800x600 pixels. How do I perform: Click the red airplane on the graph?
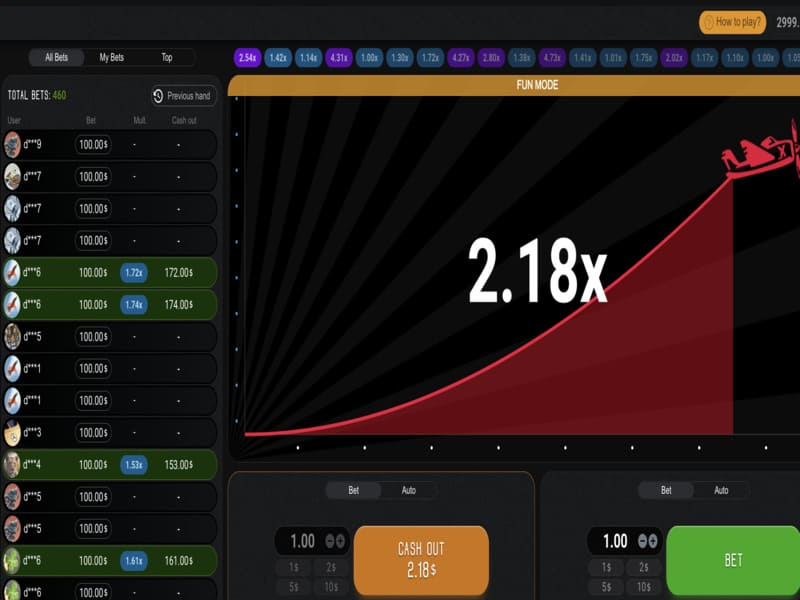click(762, 157)
